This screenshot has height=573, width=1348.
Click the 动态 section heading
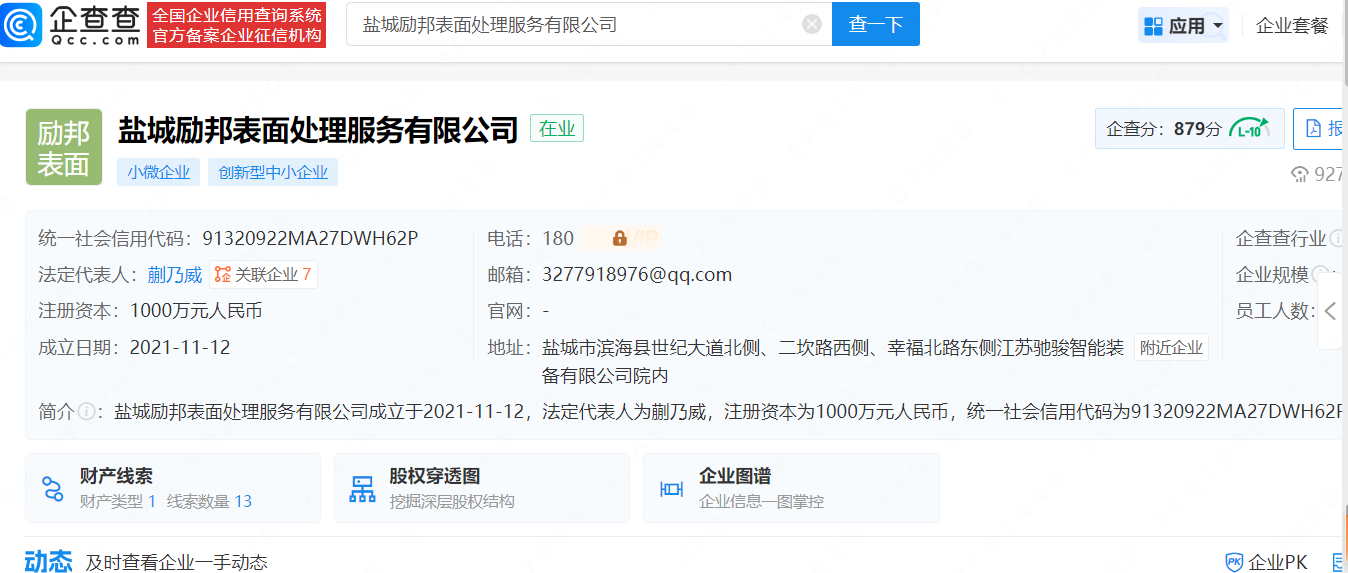click(49, 562)
